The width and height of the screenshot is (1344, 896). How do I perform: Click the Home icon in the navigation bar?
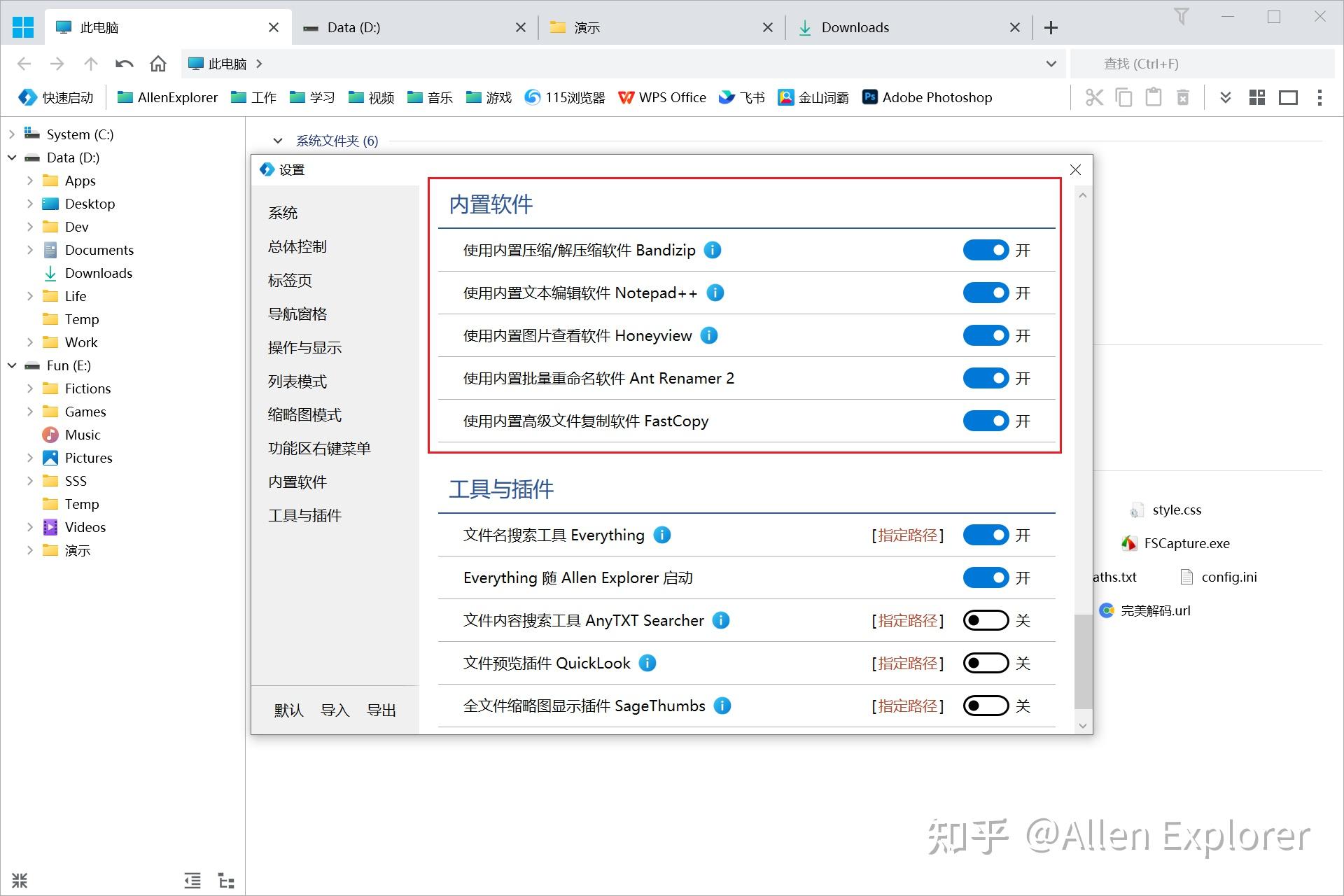(x=157, y=64)
